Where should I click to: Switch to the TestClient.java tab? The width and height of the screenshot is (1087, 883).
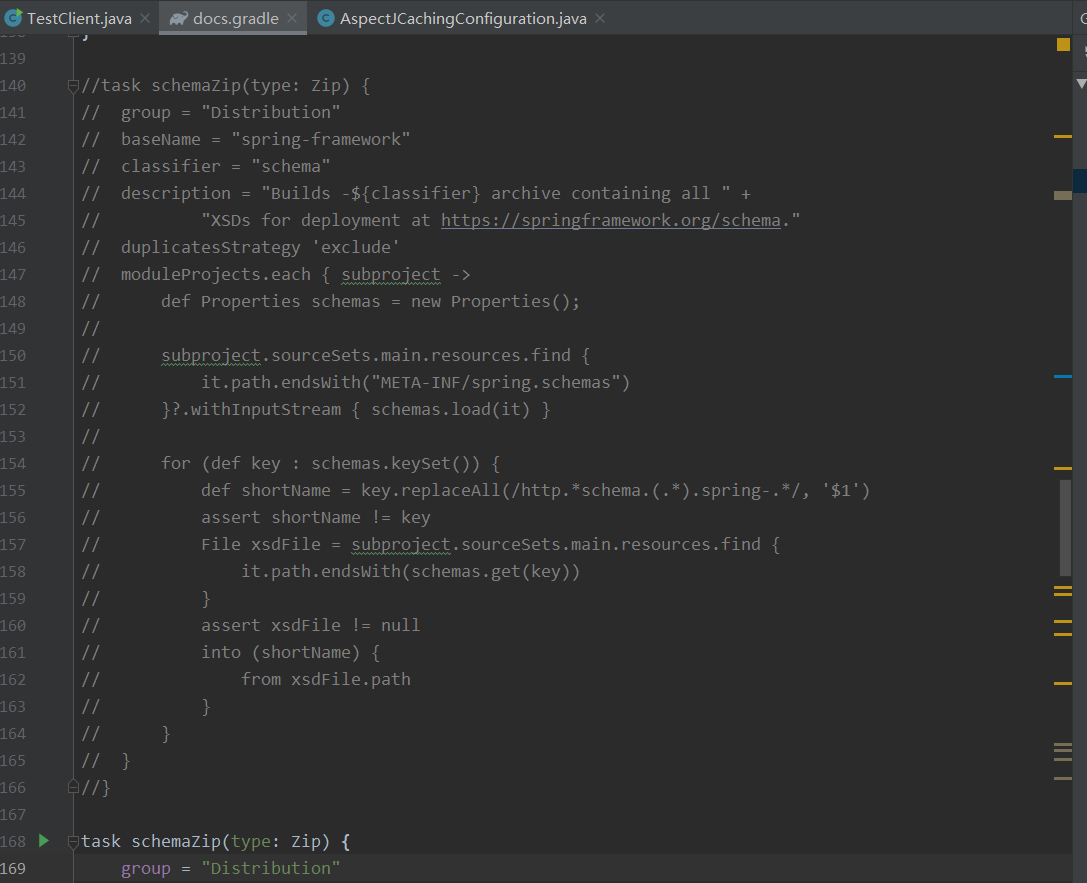point(79,19)
